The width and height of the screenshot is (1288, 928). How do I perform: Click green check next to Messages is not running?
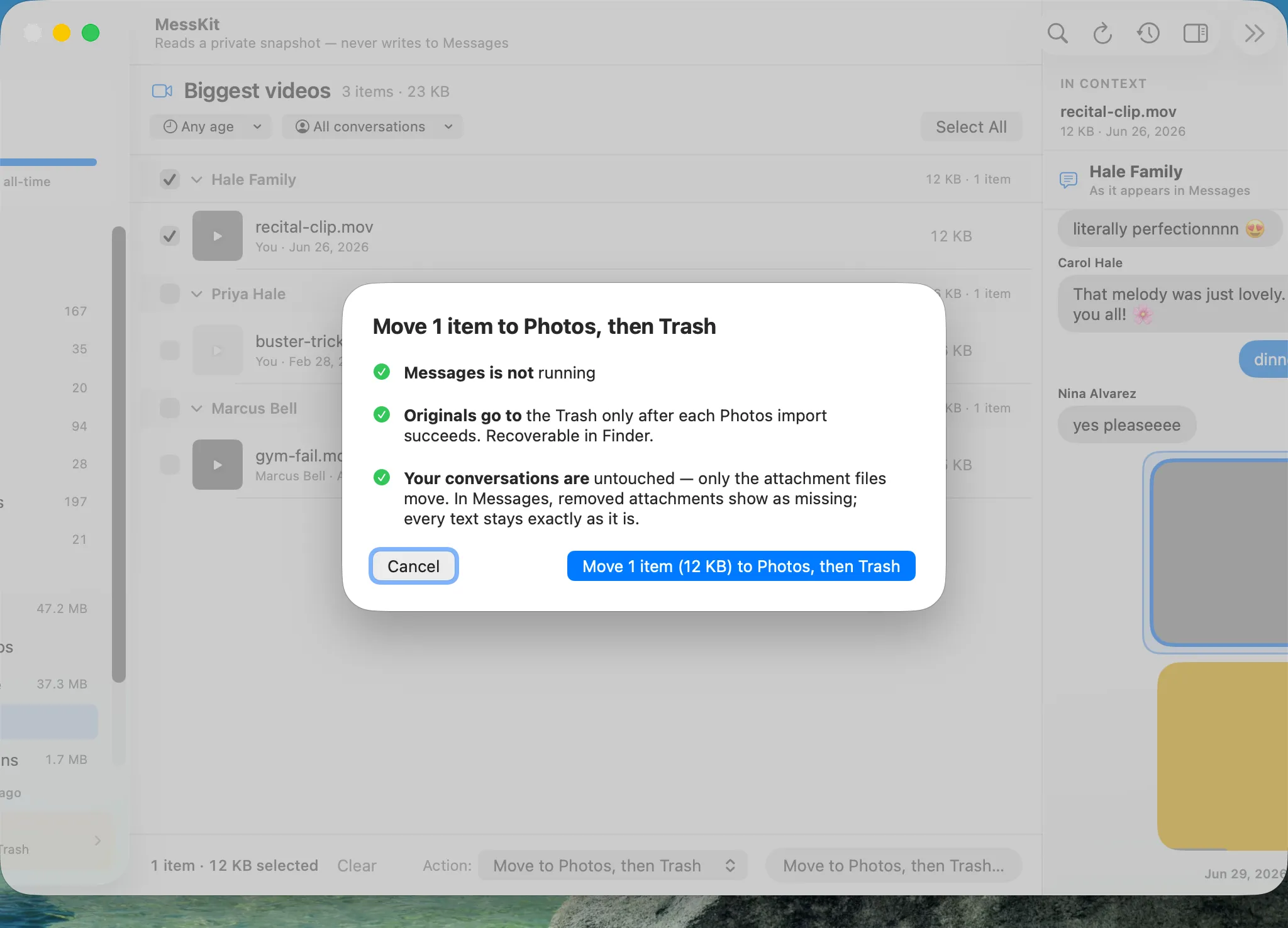coord(382,372)
